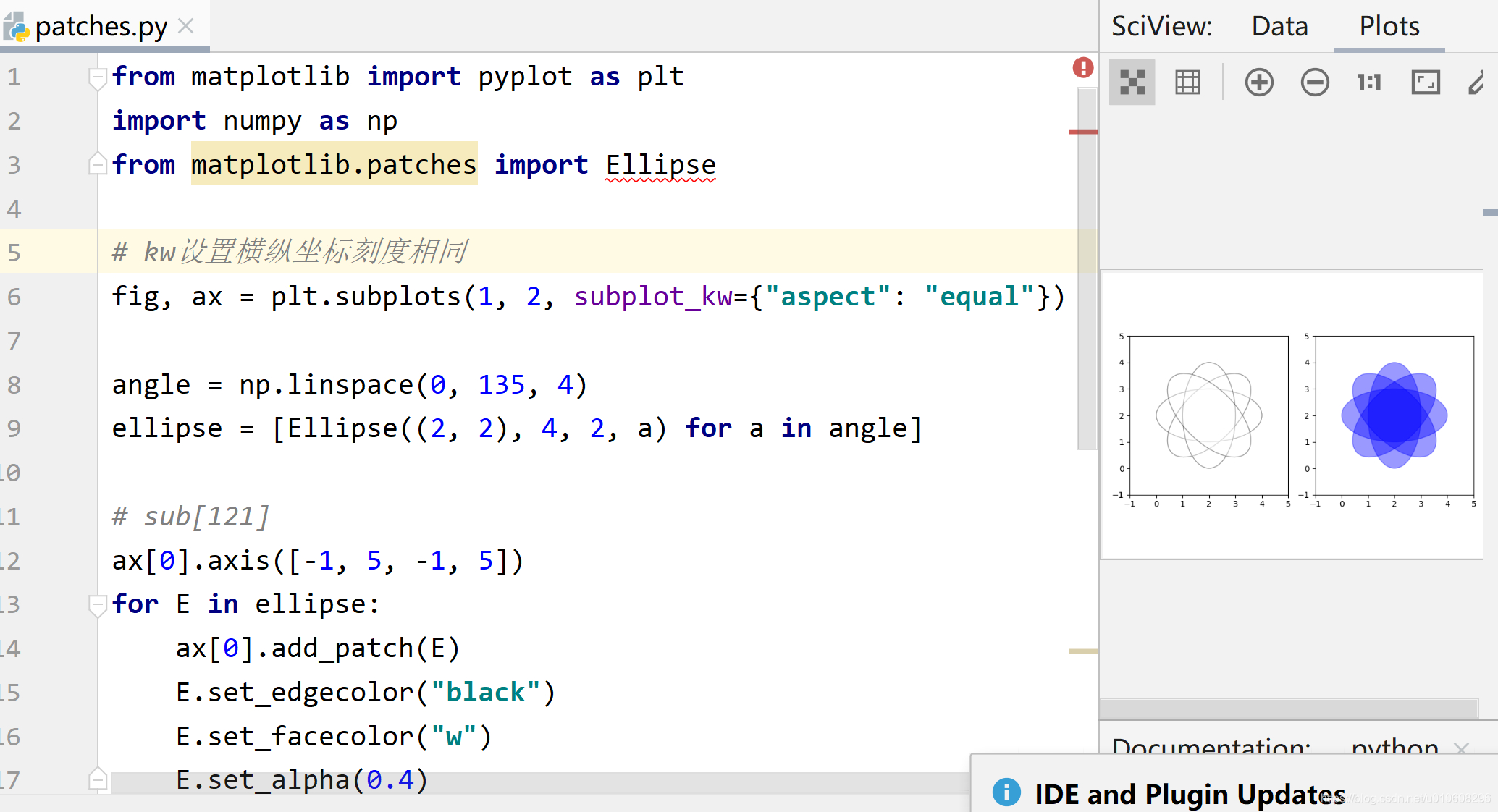Fit the plot to the panel
1498x812 pixels.
(x=1425, y=82)
